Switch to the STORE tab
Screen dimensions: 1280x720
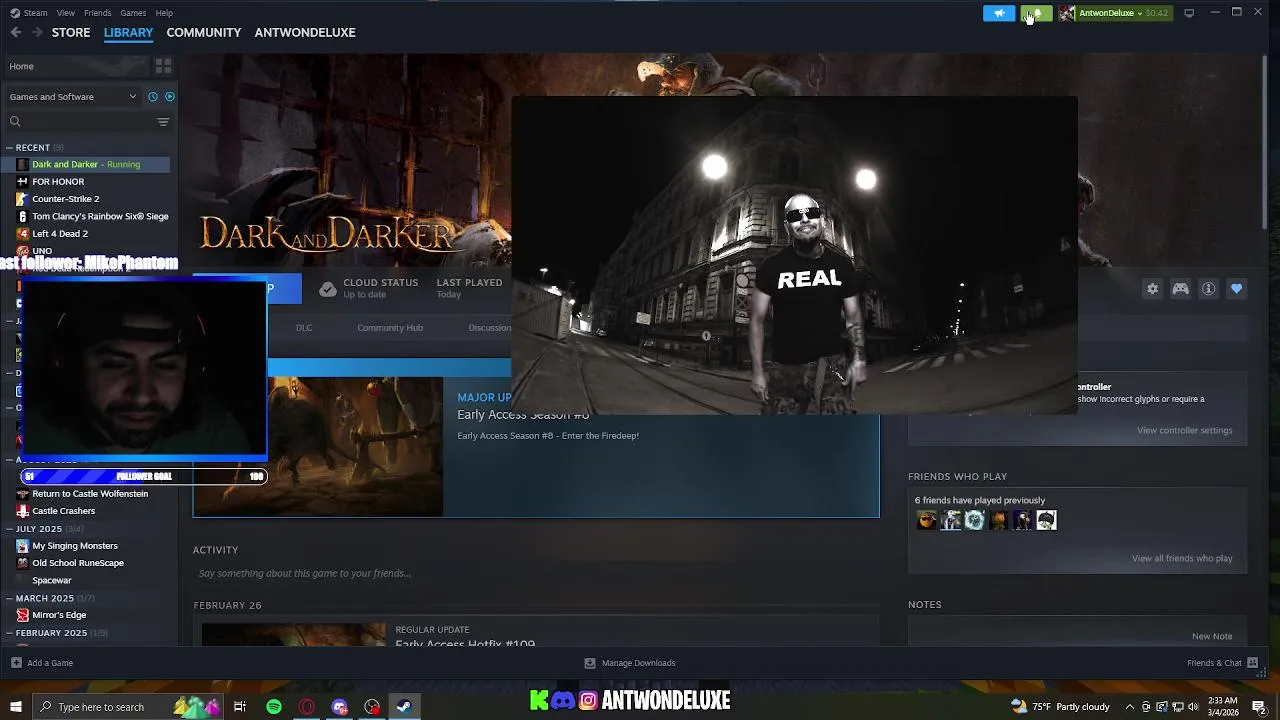point(71,32)
